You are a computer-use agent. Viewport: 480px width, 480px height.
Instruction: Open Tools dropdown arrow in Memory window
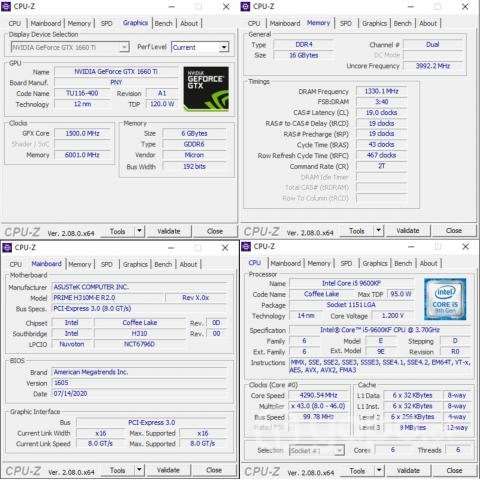coord(378,230)
